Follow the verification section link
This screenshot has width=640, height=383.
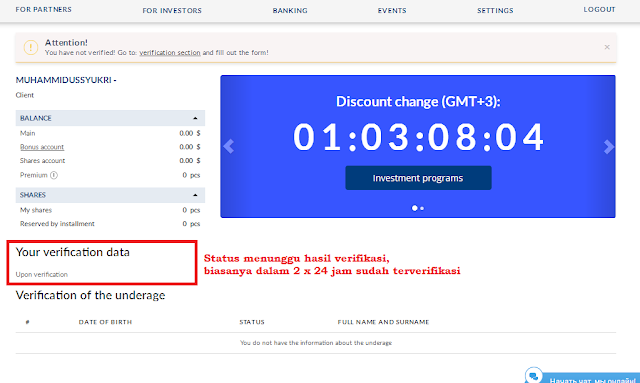(x=170, y=53)
